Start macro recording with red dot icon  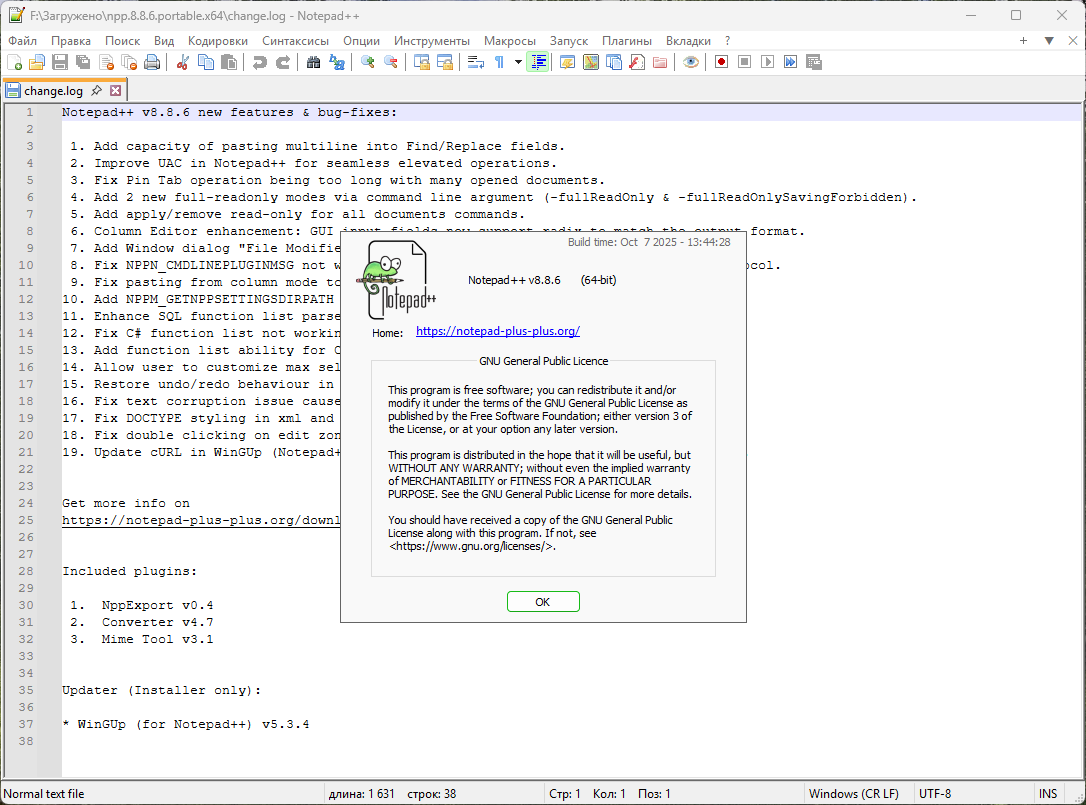tap(721, 62)
